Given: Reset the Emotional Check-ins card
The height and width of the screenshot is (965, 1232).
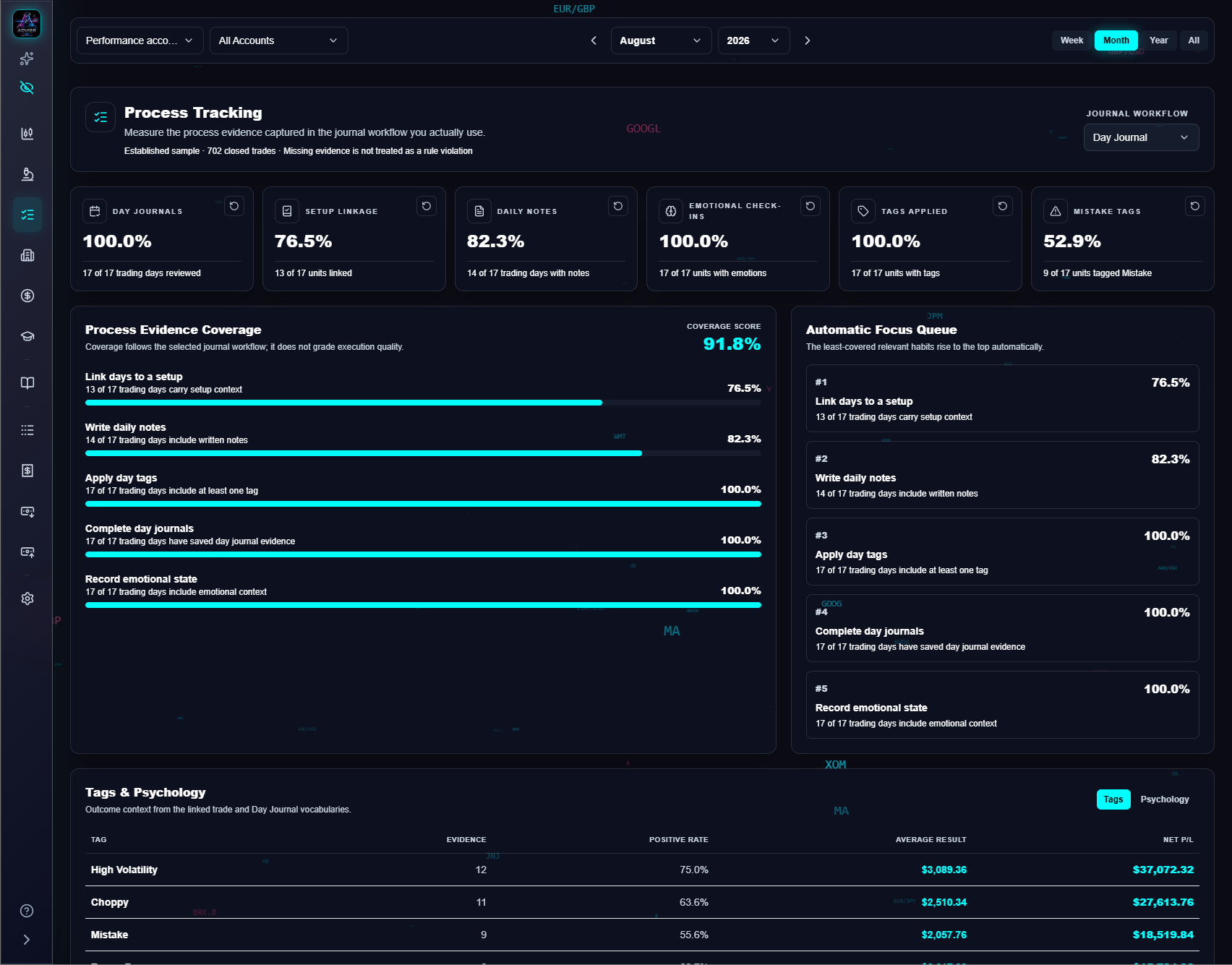Looking at the screenshot, I should (810, 206).
